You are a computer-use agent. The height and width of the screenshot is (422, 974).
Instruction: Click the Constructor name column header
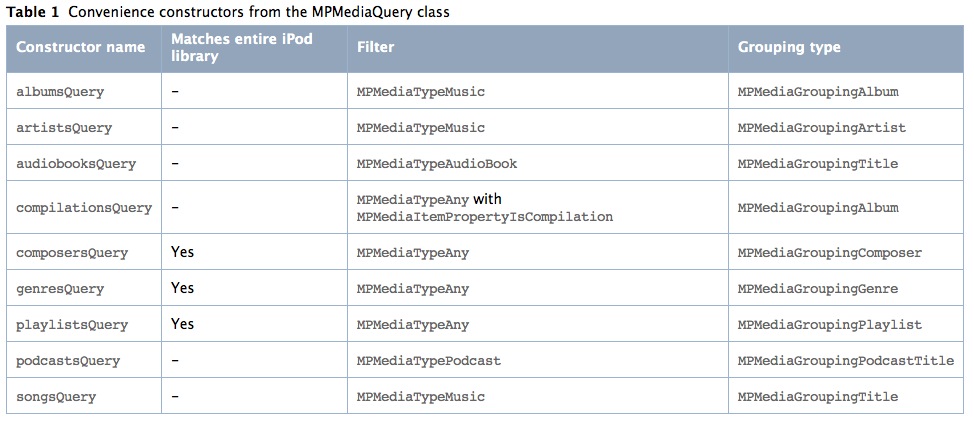click(x=81, y=47)
